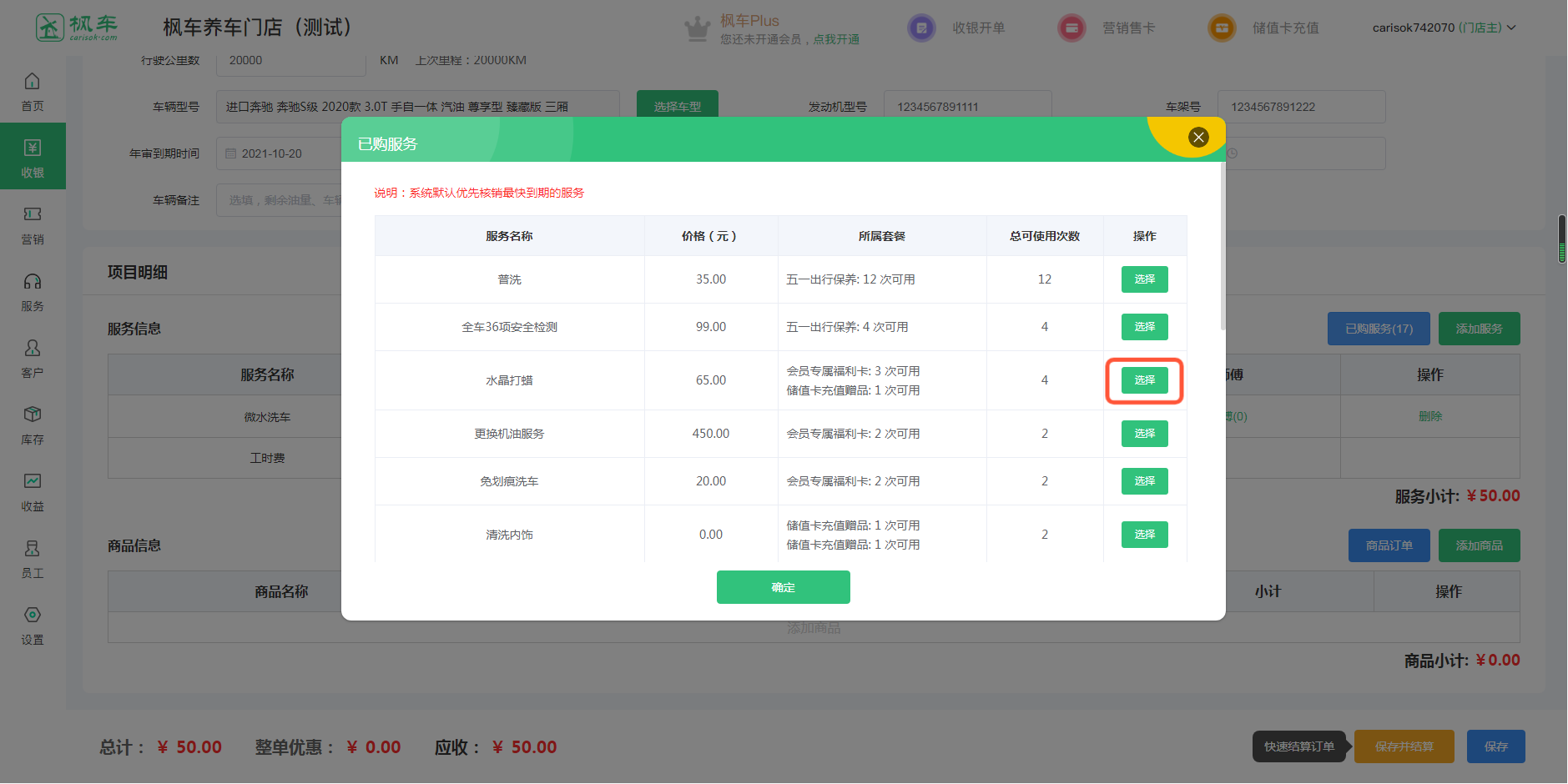Select the 普洗 service row button
This screenshot has height=784, width=1568.
[1144, 279]
